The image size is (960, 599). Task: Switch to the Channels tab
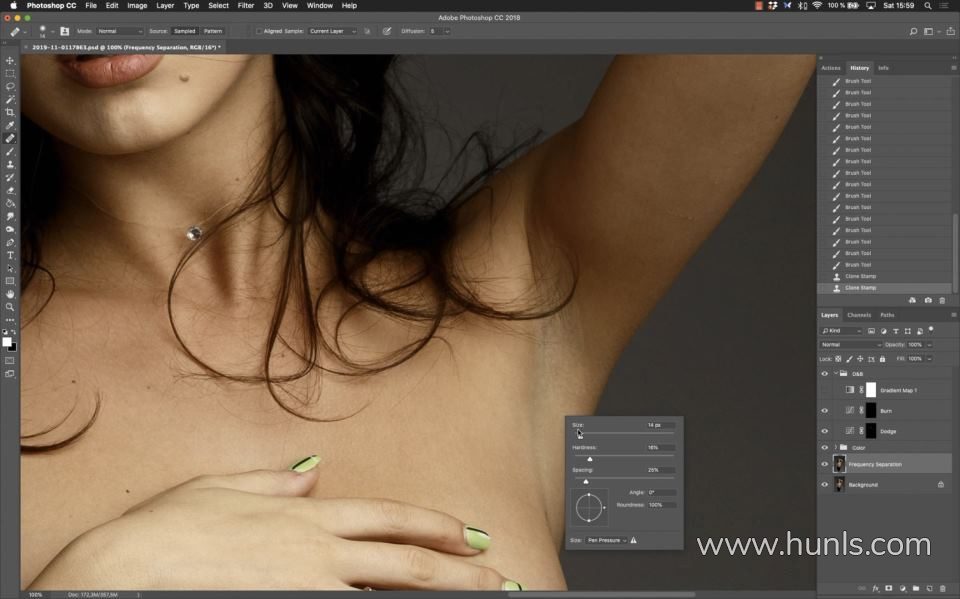tap(859, 315)
